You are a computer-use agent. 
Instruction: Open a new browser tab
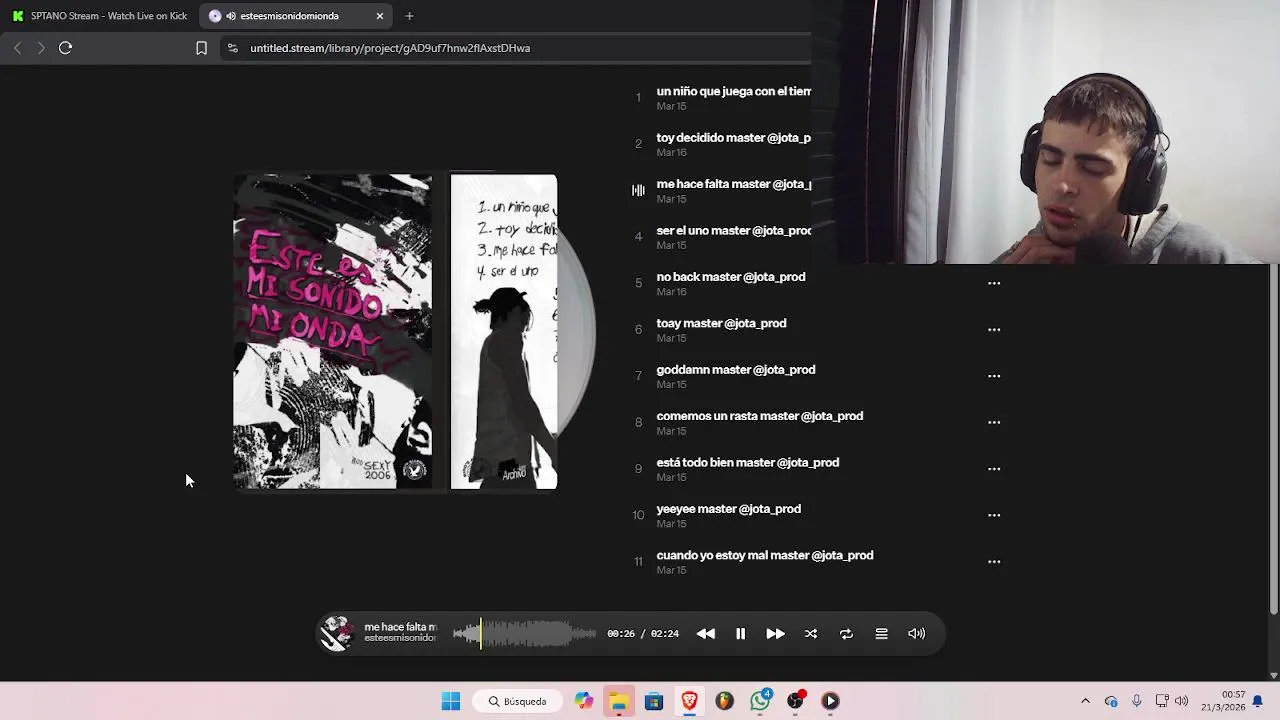pyautogui.click(x=409, y=16)
